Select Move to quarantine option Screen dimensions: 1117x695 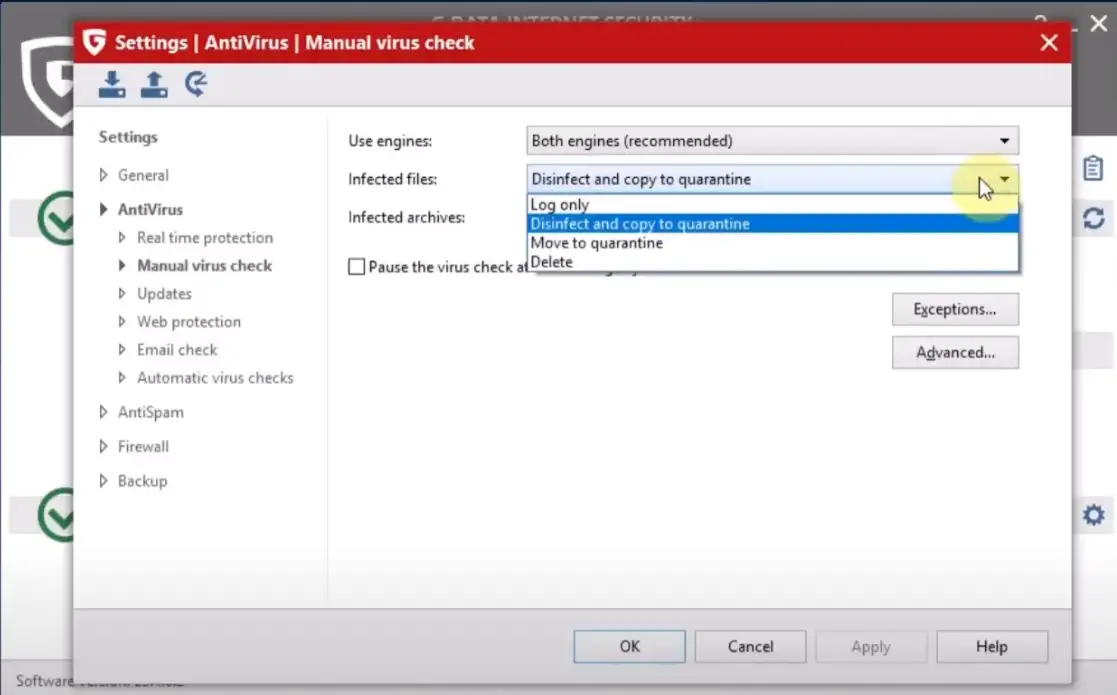[597, 243]
